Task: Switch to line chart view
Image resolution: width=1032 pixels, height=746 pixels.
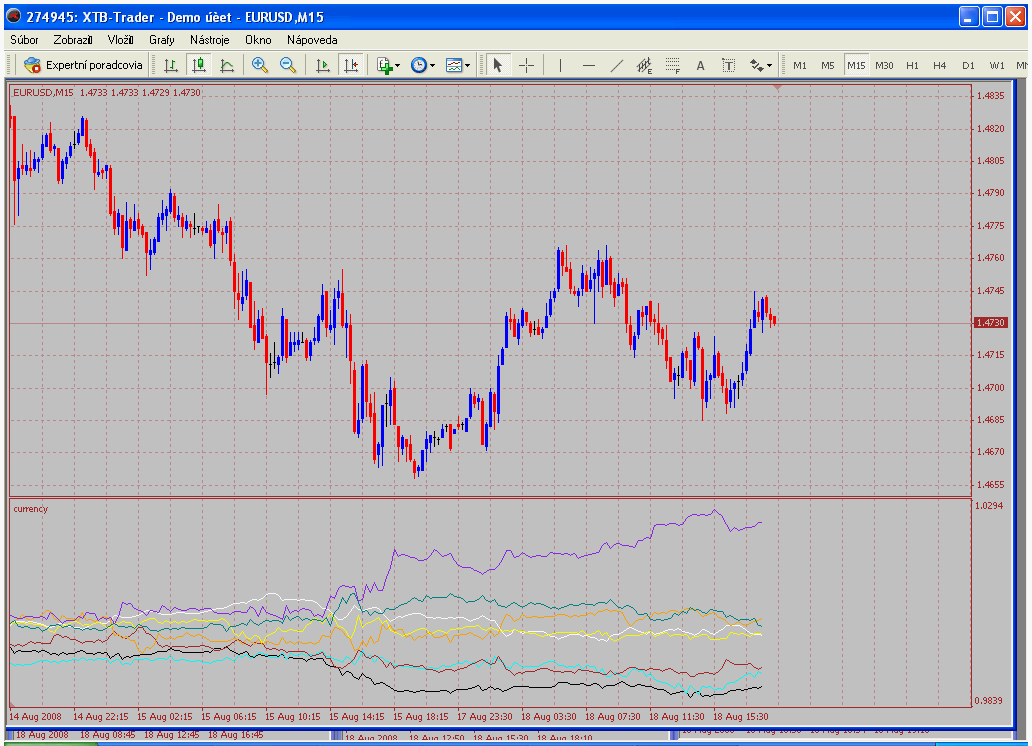Action: tap(227, 65)
